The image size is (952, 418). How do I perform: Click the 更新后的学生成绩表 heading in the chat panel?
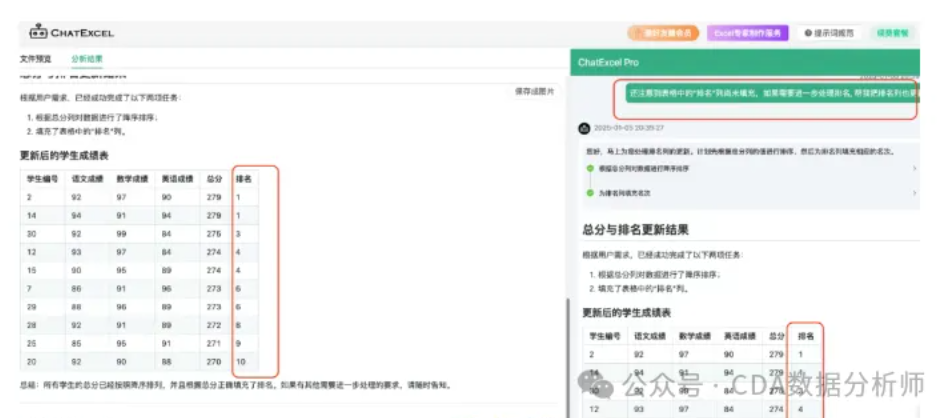[x=627, y=313]
